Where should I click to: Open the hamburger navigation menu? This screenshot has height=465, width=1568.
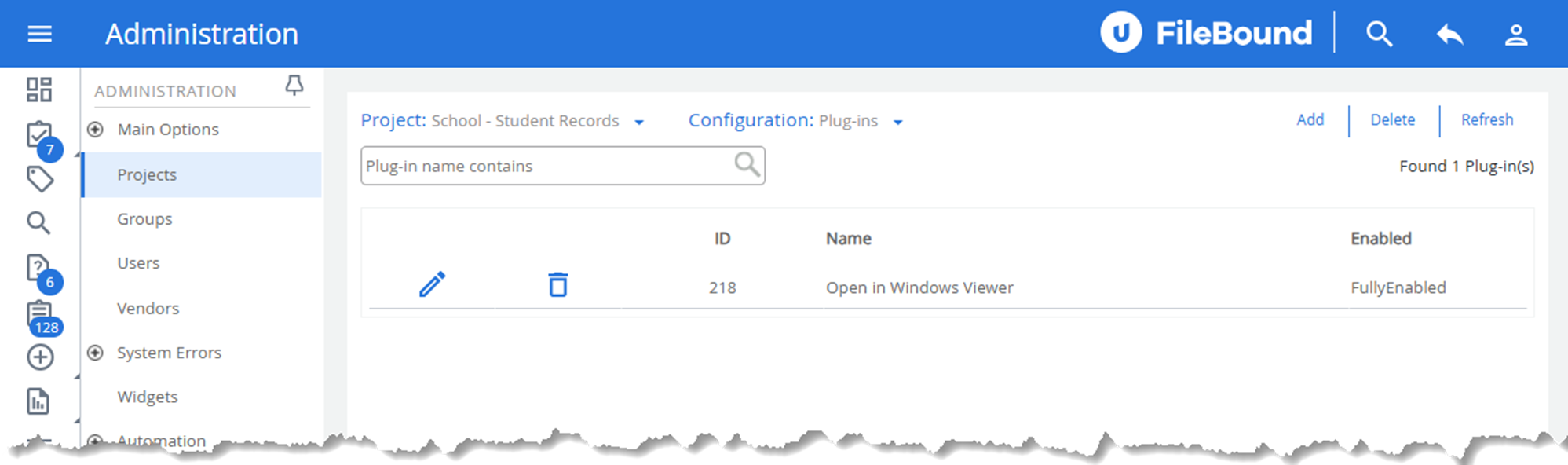(39, 34)
